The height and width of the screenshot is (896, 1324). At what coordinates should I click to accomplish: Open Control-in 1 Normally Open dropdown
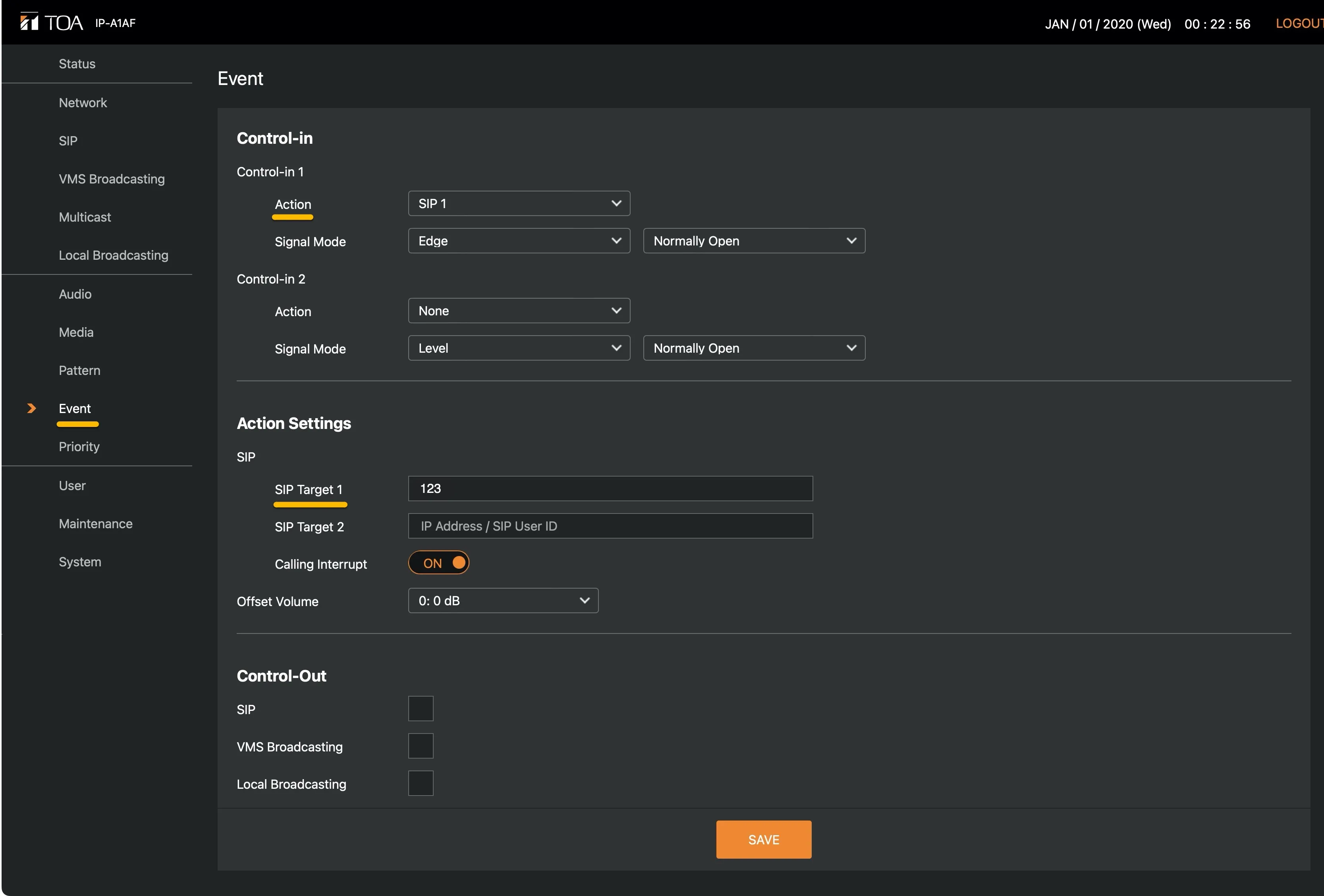[x=754, y=241]
